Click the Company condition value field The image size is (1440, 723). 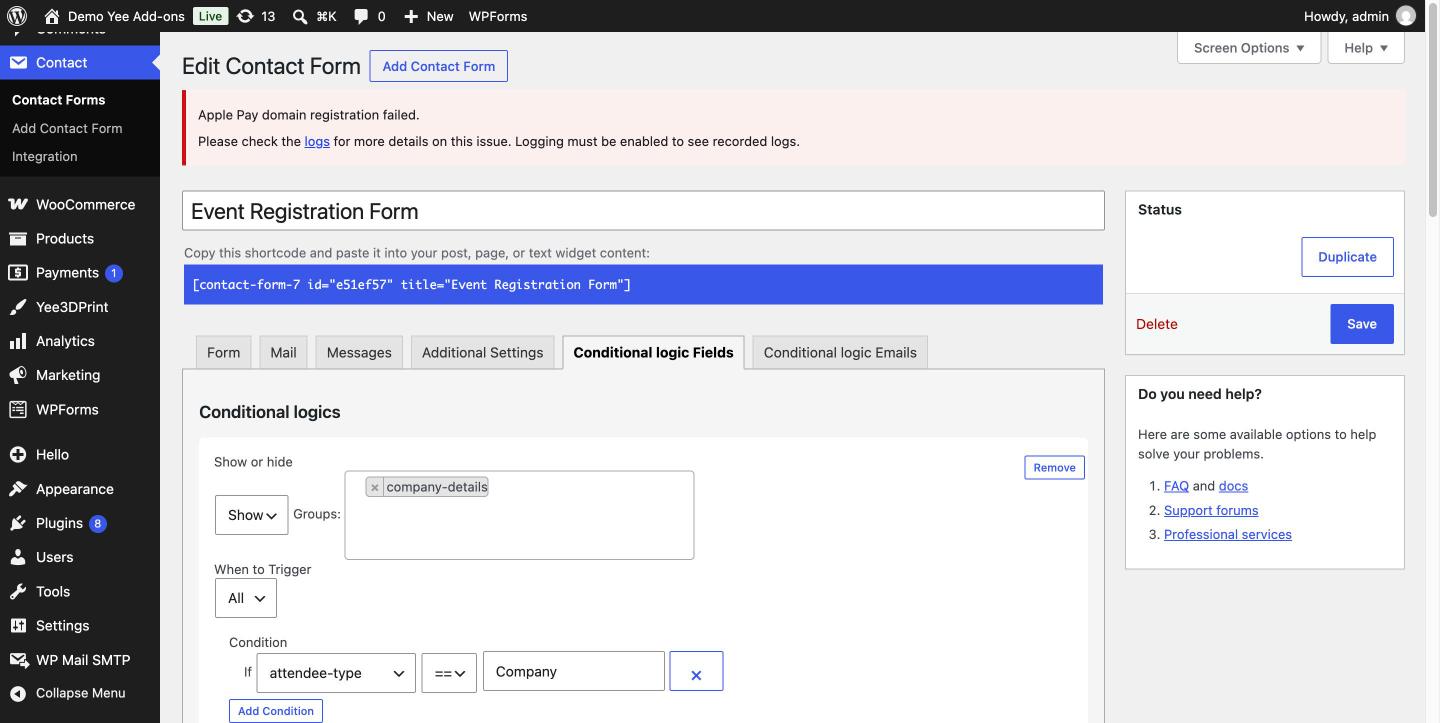(x=574, y=671)
